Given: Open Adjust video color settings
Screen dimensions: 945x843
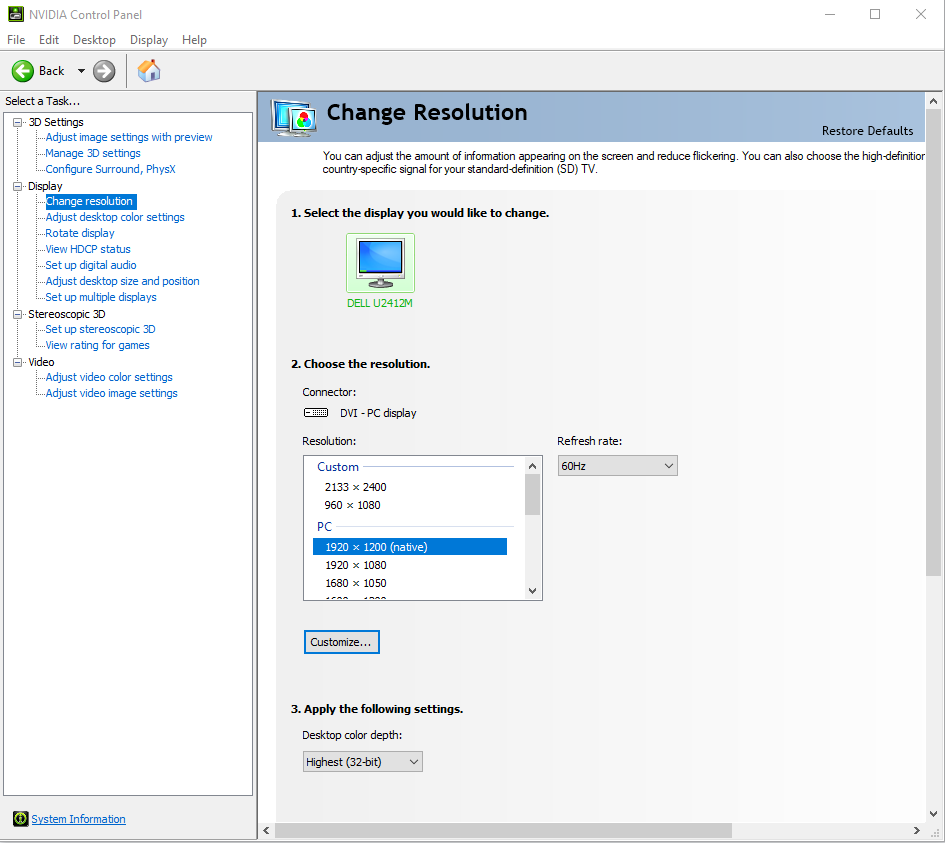Looking at the screenshot, I should click(x=109, y=377).
